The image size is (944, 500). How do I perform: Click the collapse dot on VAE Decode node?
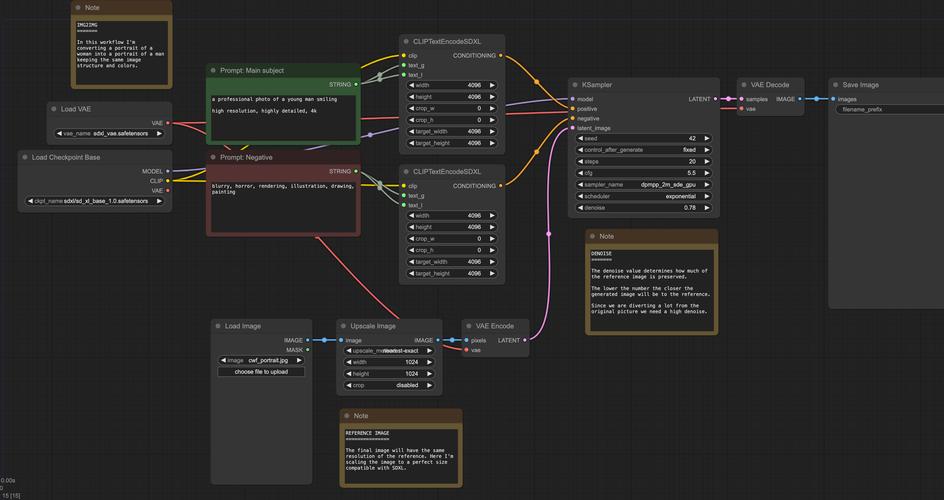click(745, 85)
